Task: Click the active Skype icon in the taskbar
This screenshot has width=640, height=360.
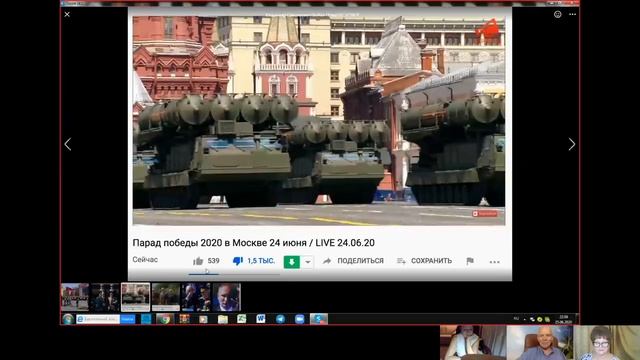Action: pyautogui.click(x=319, y=319)
